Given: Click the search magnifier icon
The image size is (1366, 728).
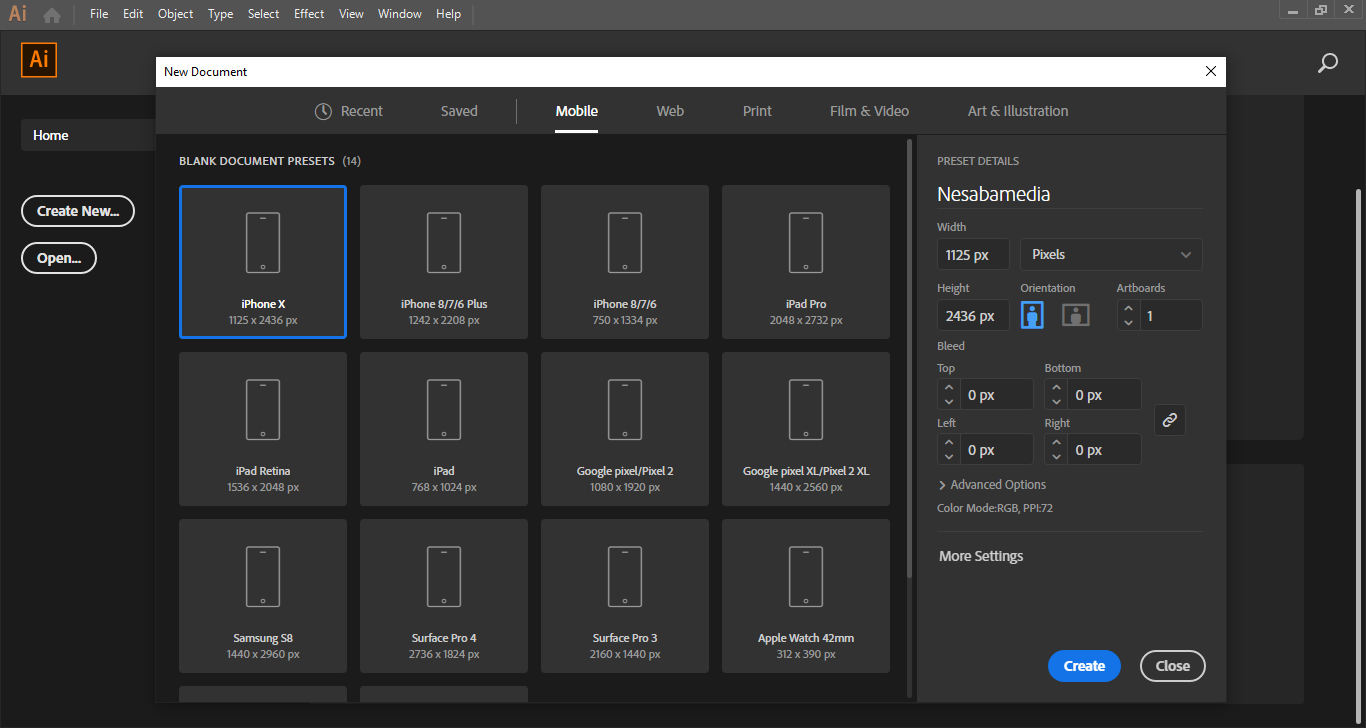Looking at the screenshot, I should point(1327,63).
